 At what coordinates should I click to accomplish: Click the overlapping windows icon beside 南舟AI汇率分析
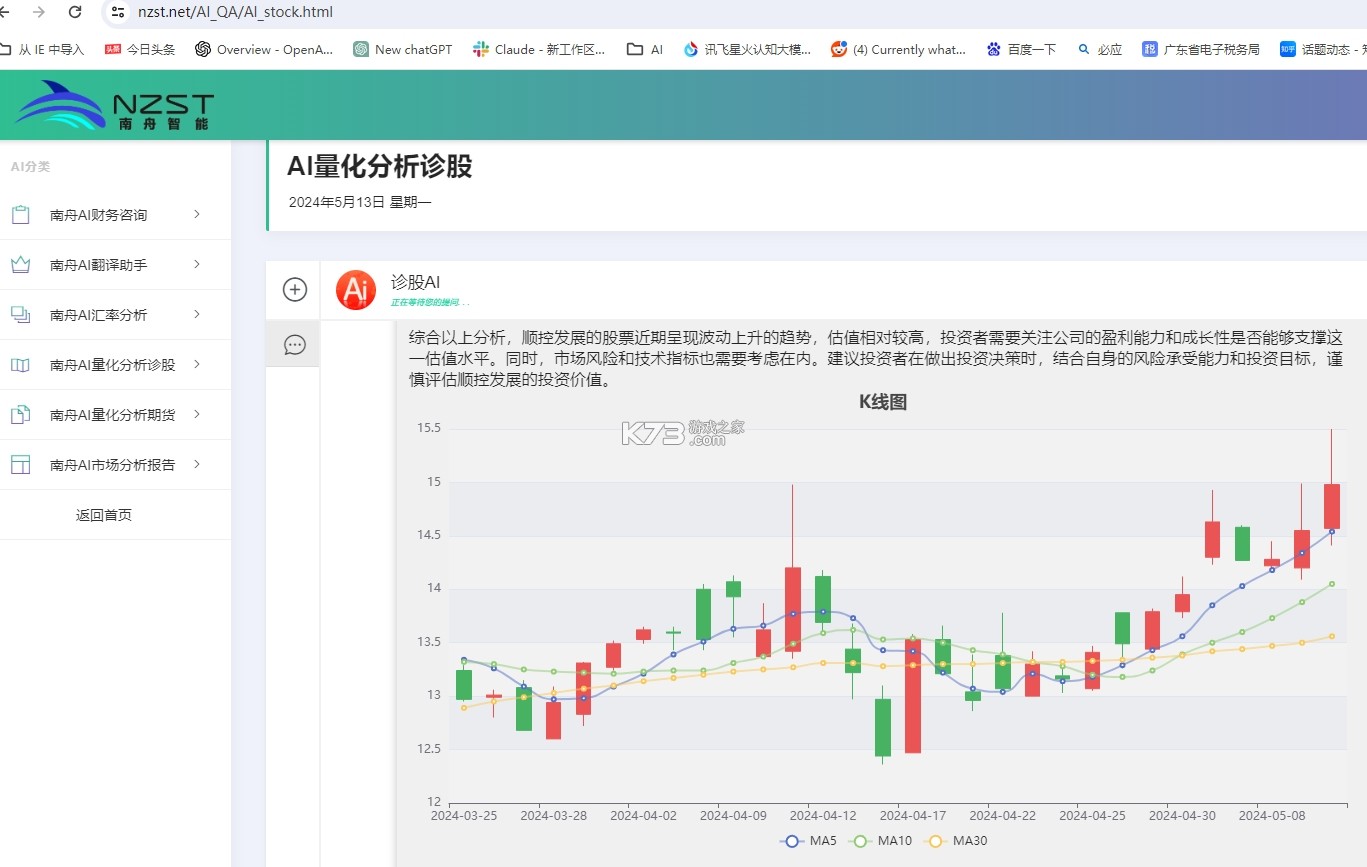pyautogui.click(x=20, y=315)
